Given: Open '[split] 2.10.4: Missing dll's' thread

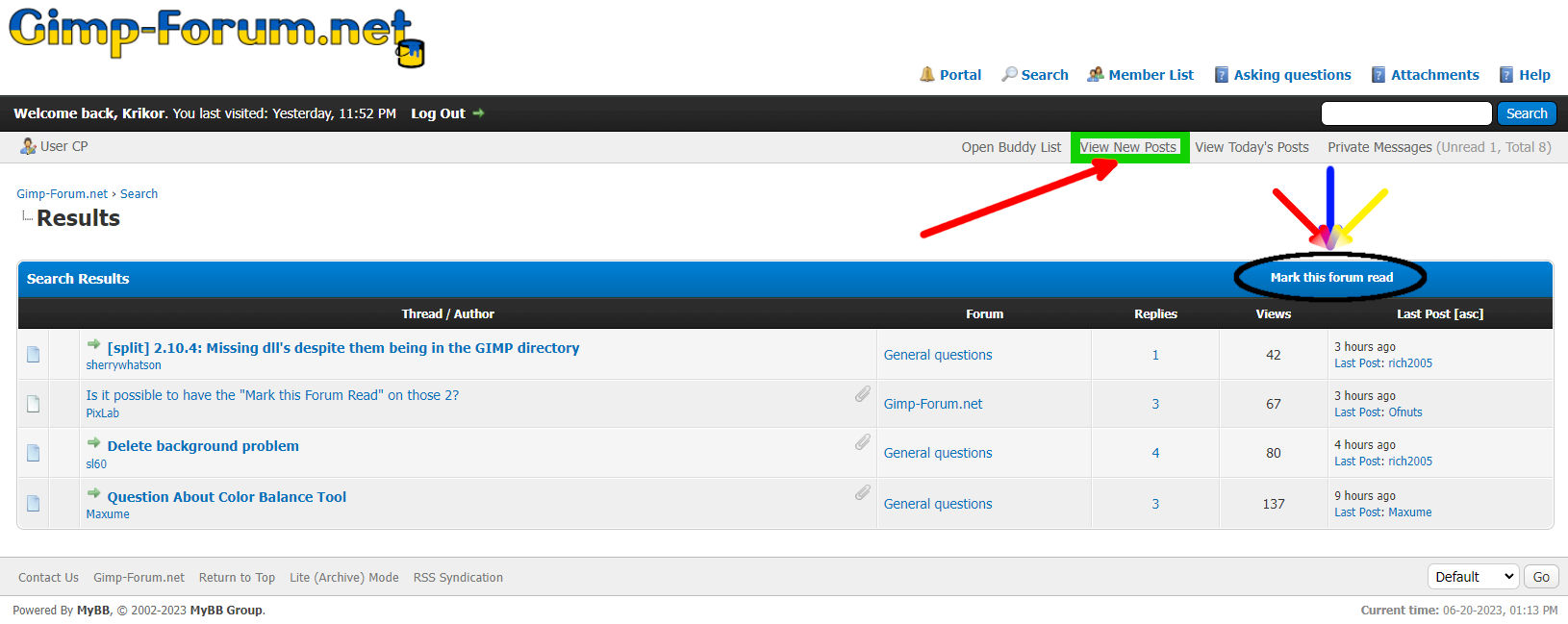Looking at the screenshot, I should (343, 348).
